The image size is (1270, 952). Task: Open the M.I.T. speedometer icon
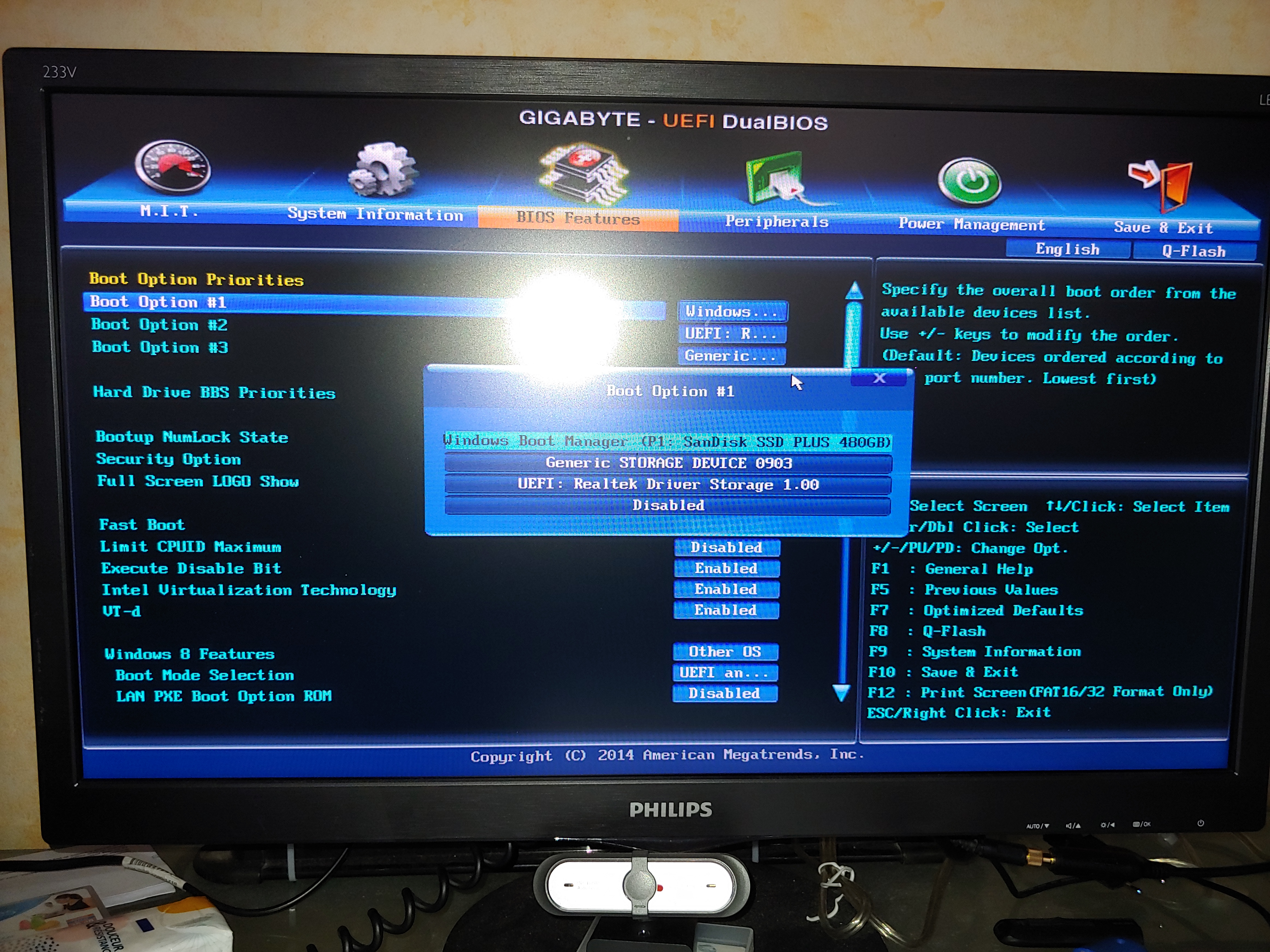[x=173, y=167]
